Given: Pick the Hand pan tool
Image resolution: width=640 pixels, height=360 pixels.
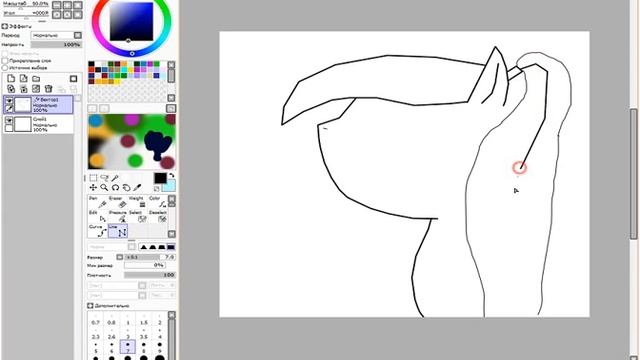Looking at the screenshot, I should tap(126, 187).
